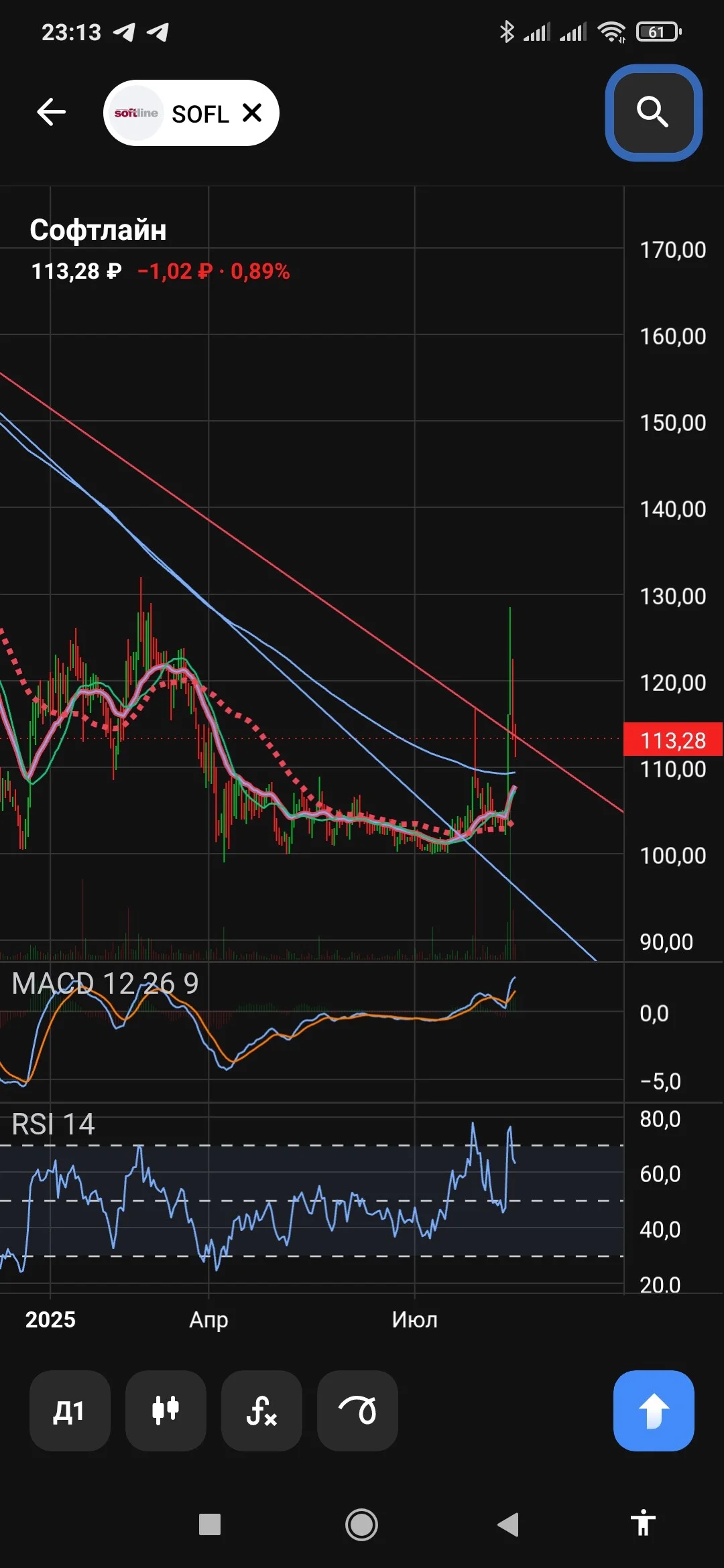Screen dimensions: 724x1568
Task: Tap the Softline logo in the ticker chip
Action: pyautogui.click(x=136, y=113)
